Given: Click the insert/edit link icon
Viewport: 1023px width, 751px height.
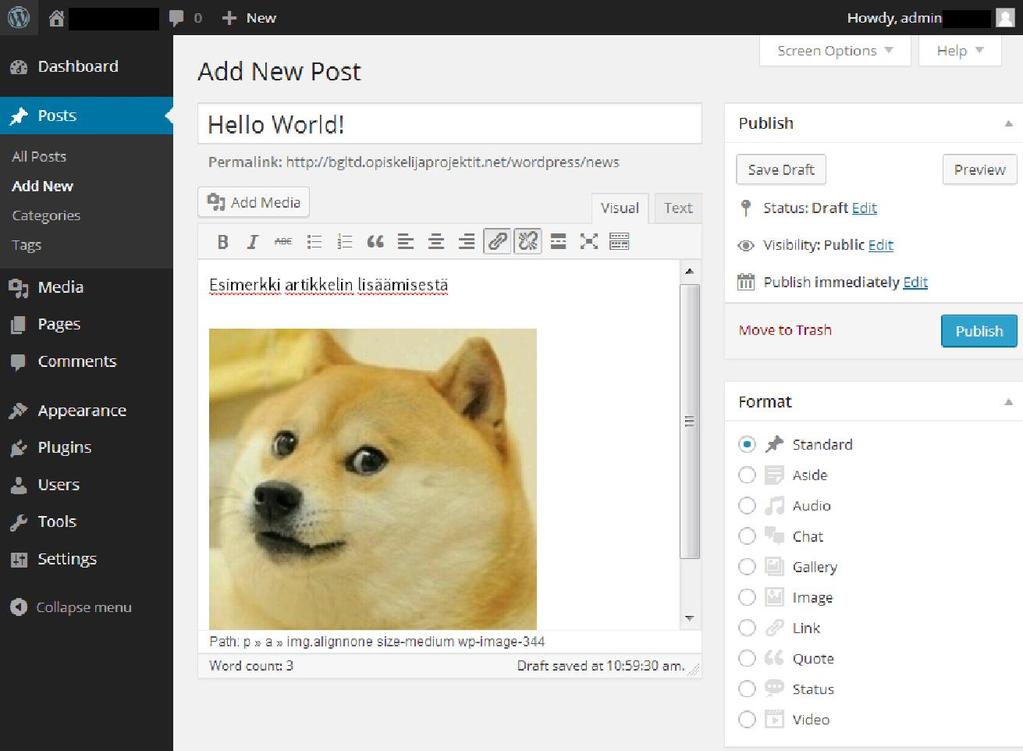Looking at the screenshot, I should [497, 241].
